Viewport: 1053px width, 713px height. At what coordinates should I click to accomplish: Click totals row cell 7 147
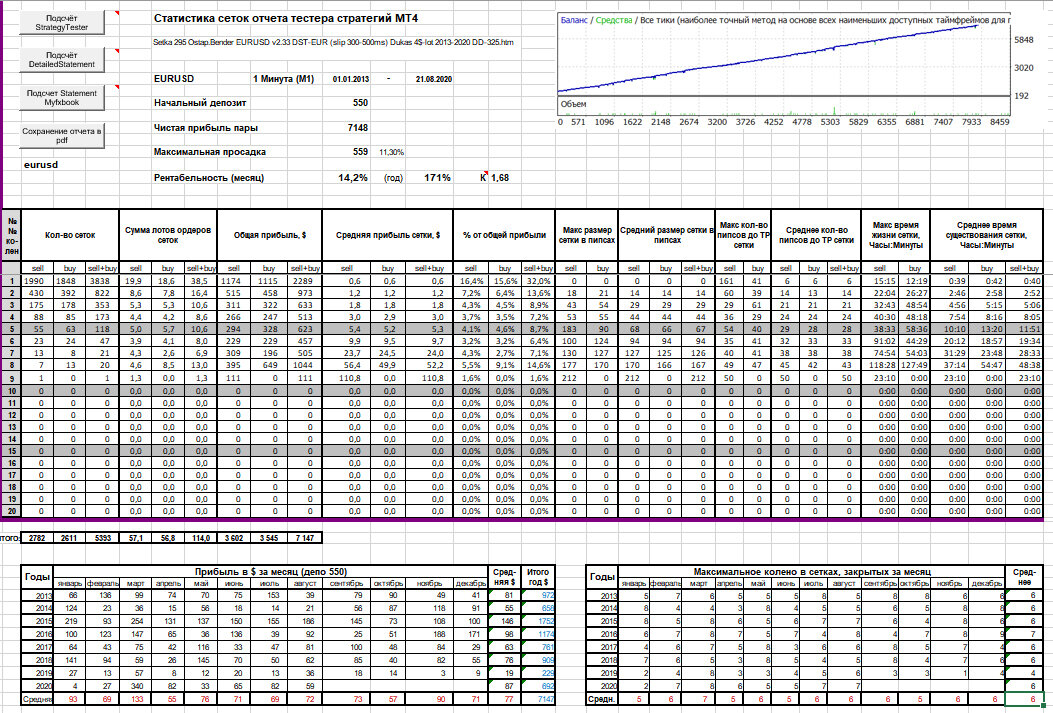pos(305,538)
